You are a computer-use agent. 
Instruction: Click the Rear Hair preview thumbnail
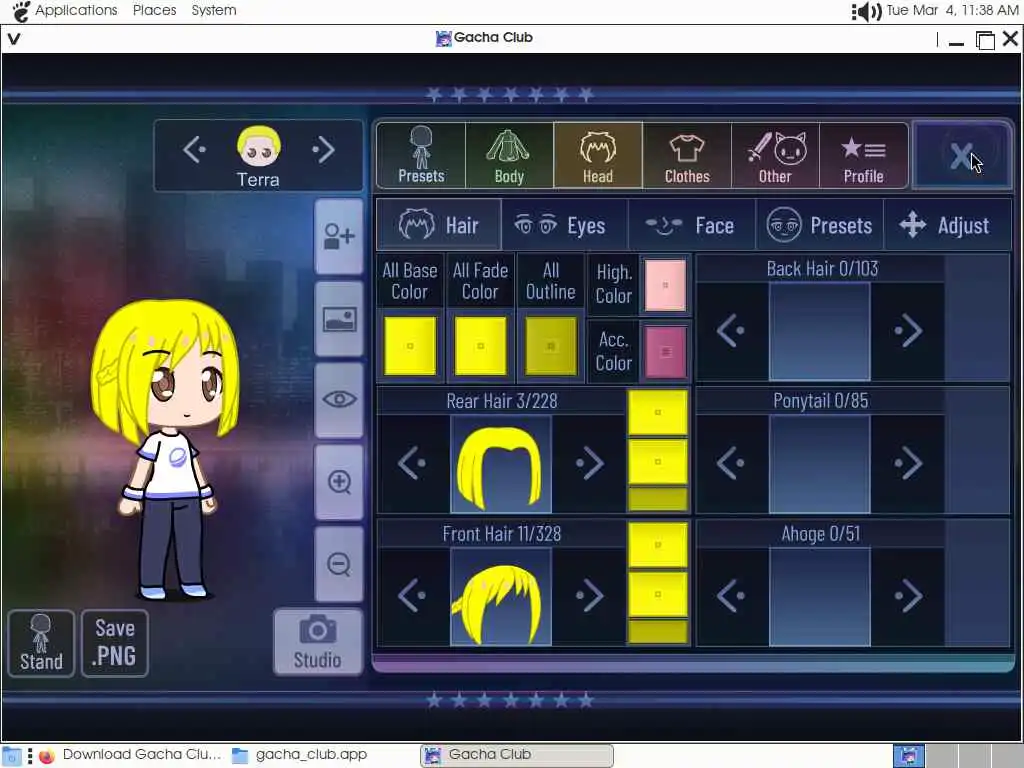[x=501, y=464]
